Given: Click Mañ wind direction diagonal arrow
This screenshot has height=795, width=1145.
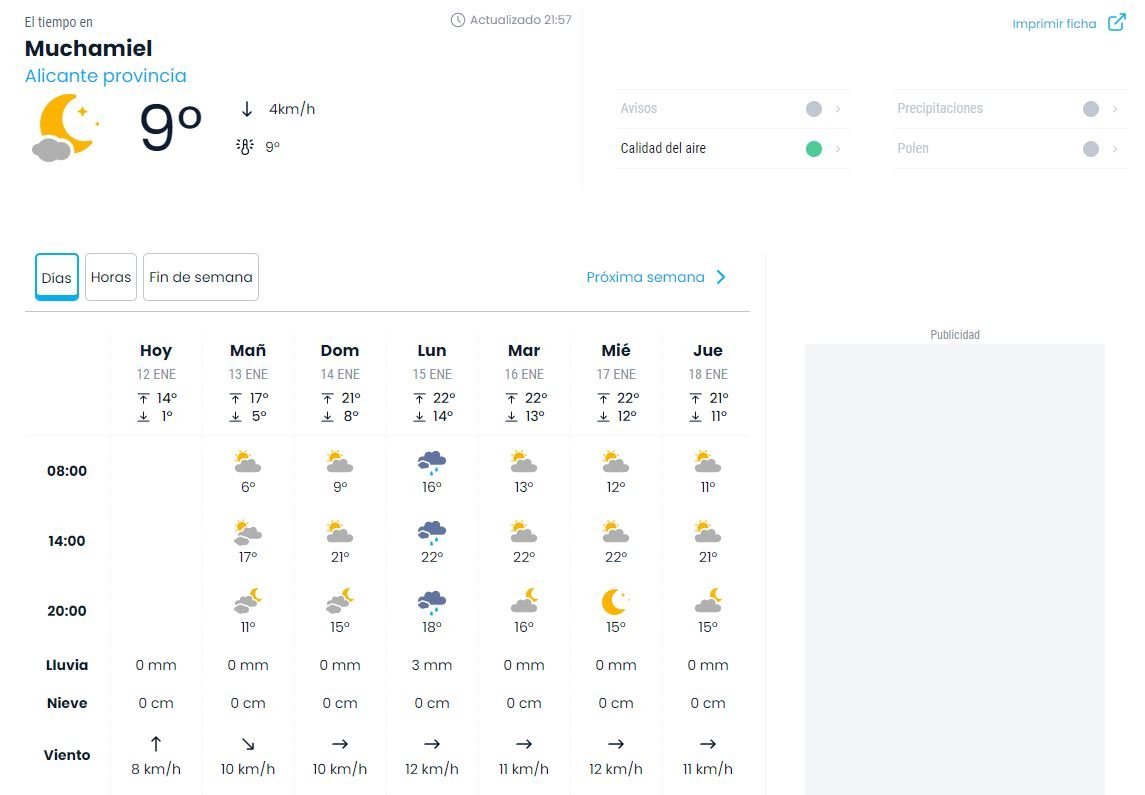Looking at the screenshot, I should 248,744.
